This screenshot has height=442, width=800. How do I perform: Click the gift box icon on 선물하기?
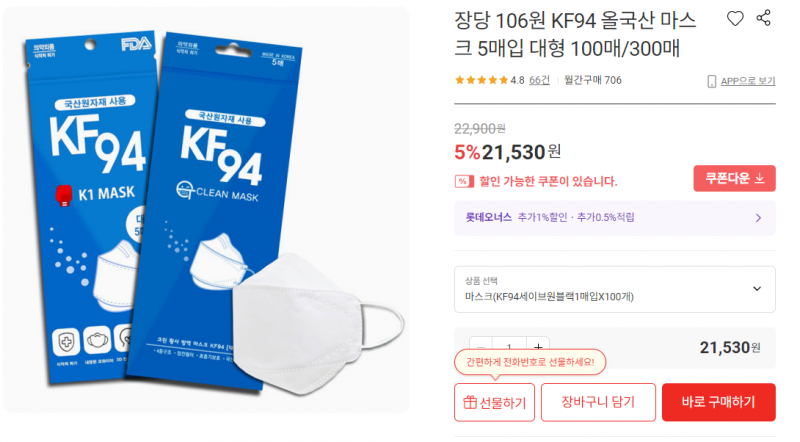pos(470,402)
